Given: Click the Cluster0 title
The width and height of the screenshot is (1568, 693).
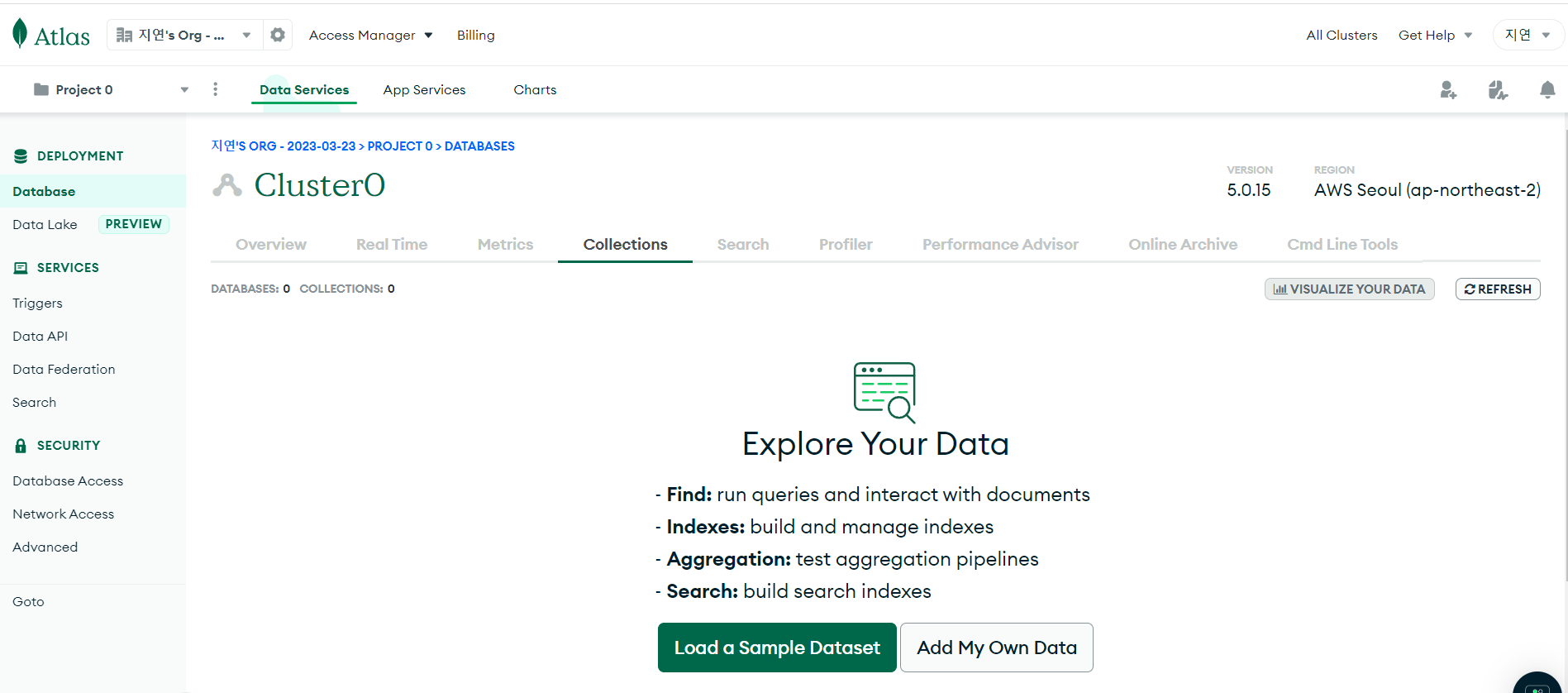Looking at the screenshot, I should pyautogui.click(x=319, y=185).
